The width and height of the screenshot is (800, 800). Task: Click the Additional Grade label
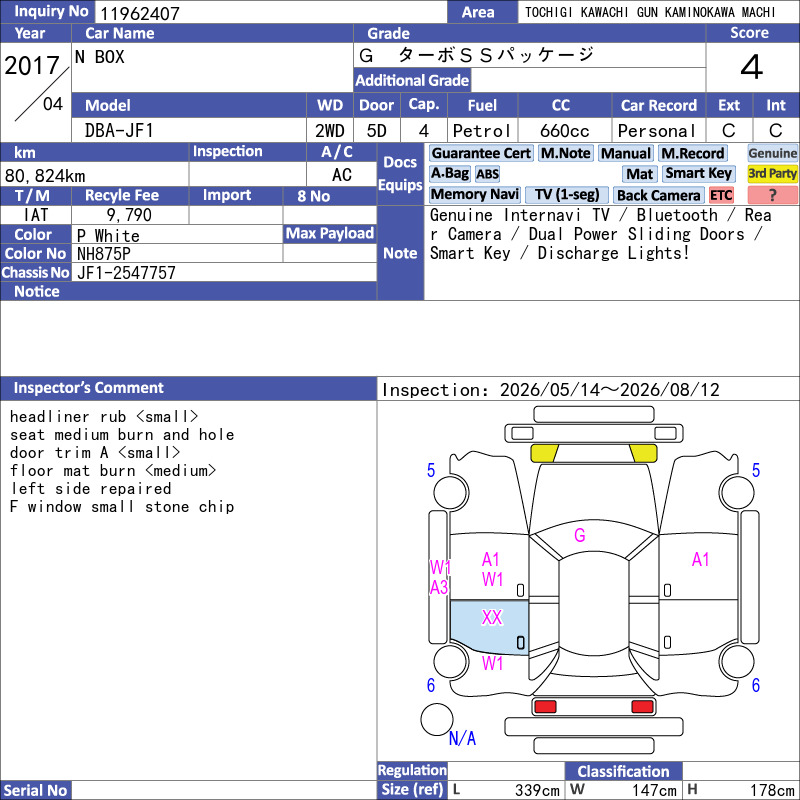pos(412,80)
